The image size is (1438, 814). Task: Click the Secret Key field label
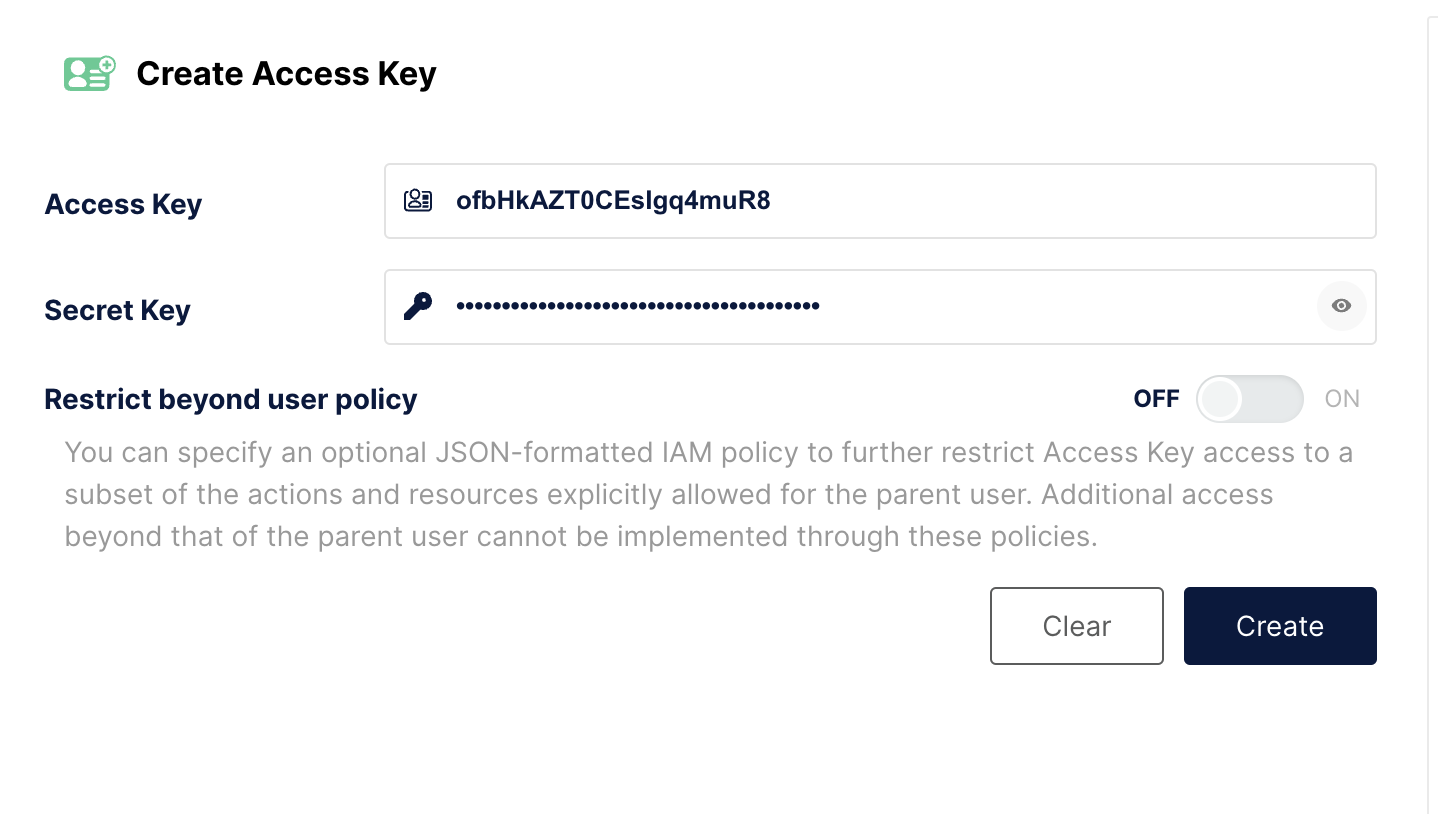(x=117, y=310)
